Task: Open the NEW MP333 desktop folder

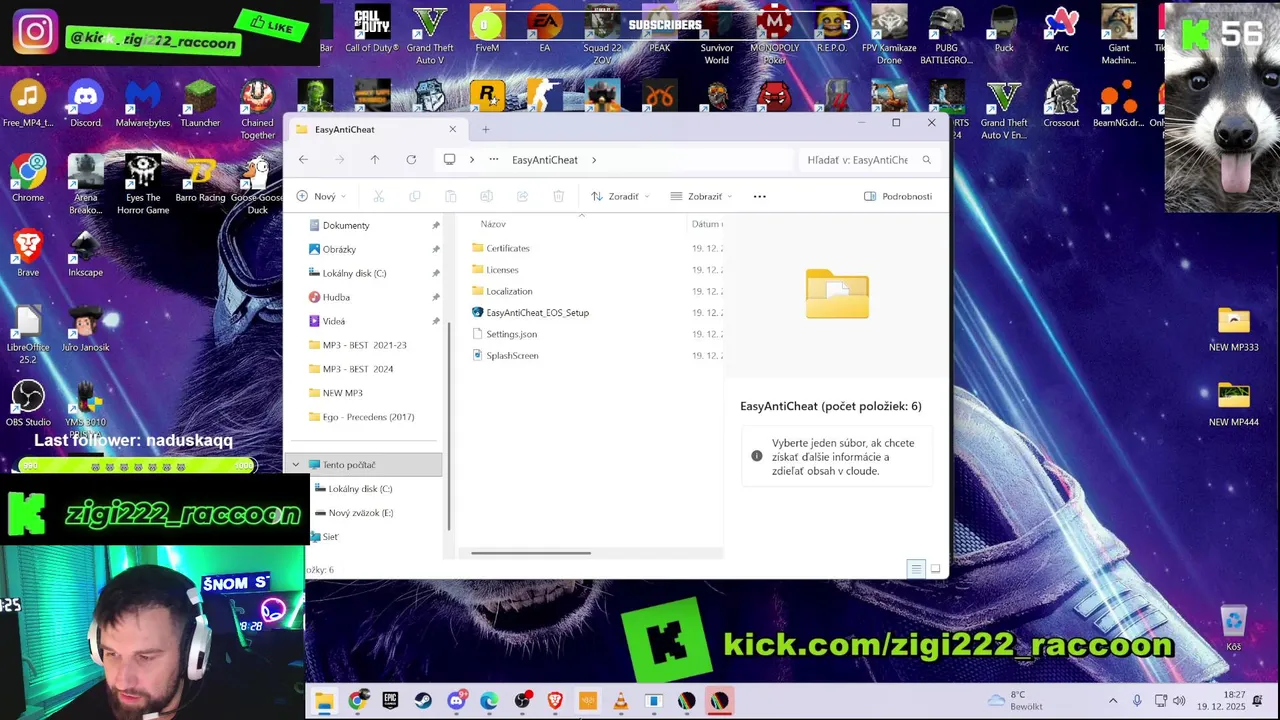Action: [1233, 328]
